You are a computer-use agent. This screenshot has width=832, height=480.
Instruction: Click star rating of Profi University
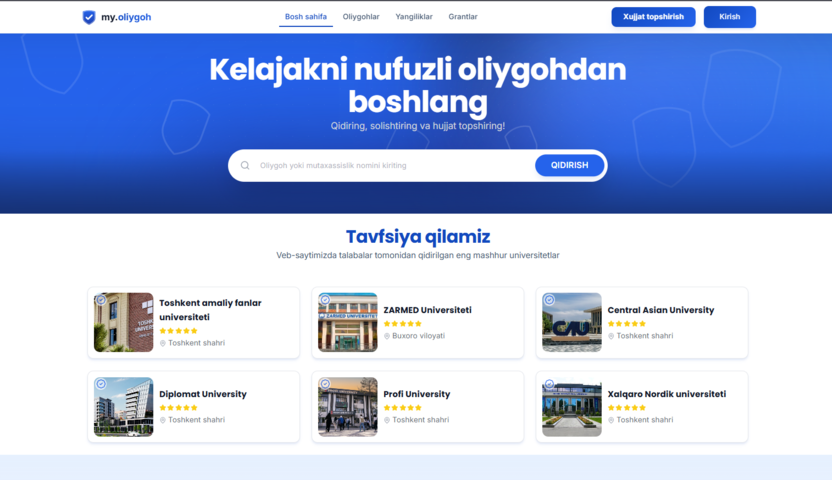pyautogui.click(x=402, y=408)
